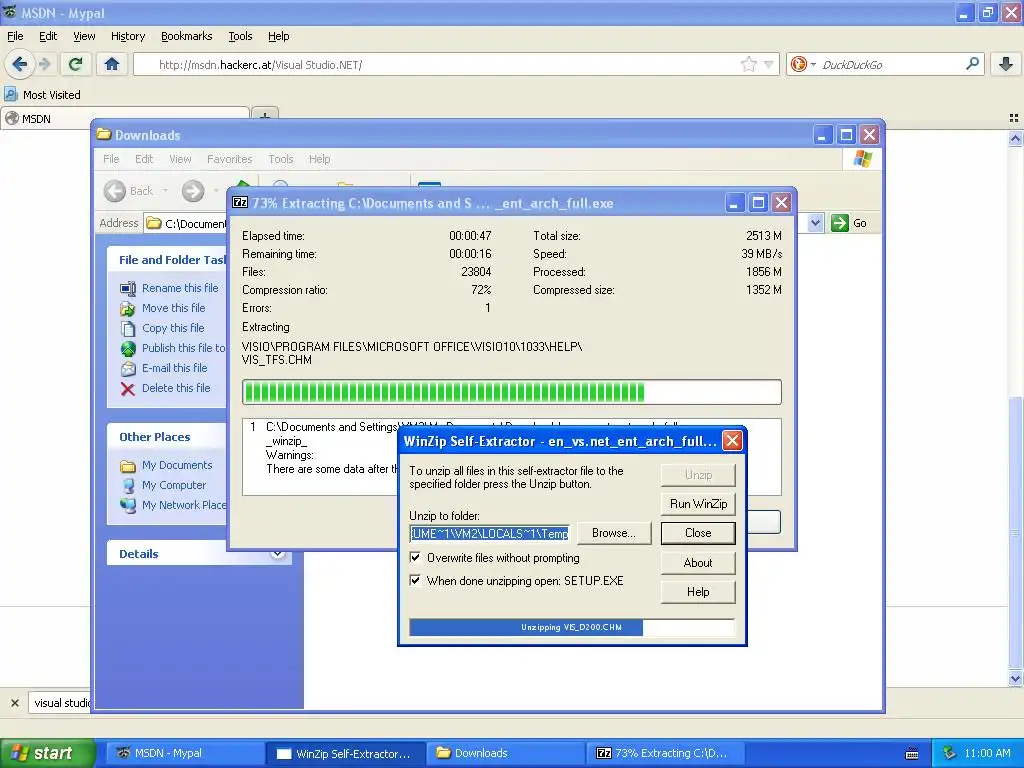This screenshot has width=1024, height=768.
Task: Click the Publish this file globe icon
Action: pos(128,348)
